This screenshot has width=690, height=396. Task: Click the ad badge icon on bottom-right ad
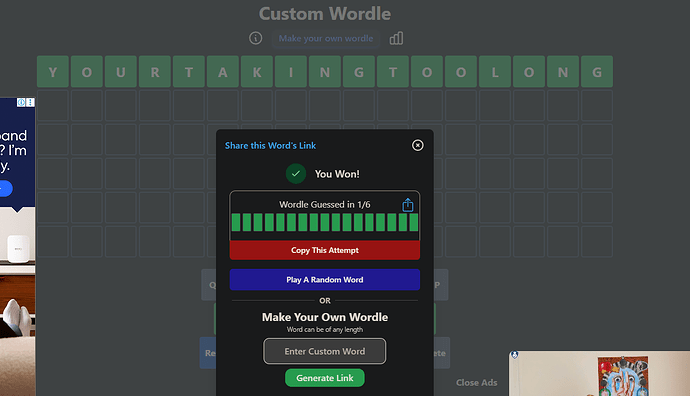(x=514, y=355)
